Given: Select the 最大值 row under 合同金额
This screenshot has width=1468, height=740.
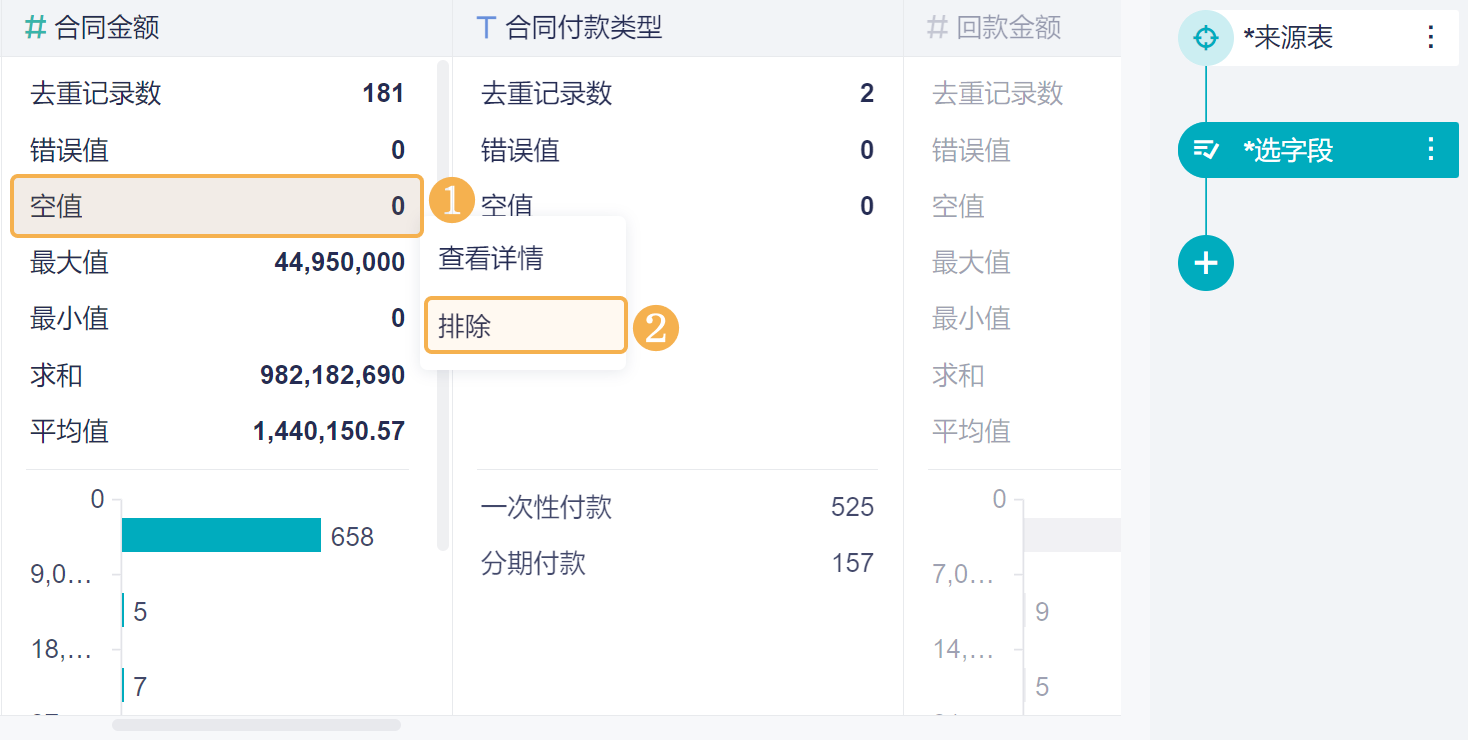Looking at the screenshot, I should pyautogui.click(x=217, y=262).
